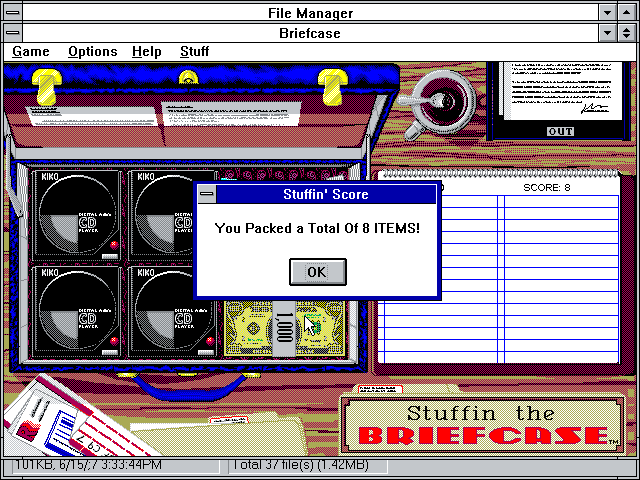Image resolution: width=640 pixels, height=480 pixels.
Task: Click the right yellow briefcase latch
Action: point(333,87)
